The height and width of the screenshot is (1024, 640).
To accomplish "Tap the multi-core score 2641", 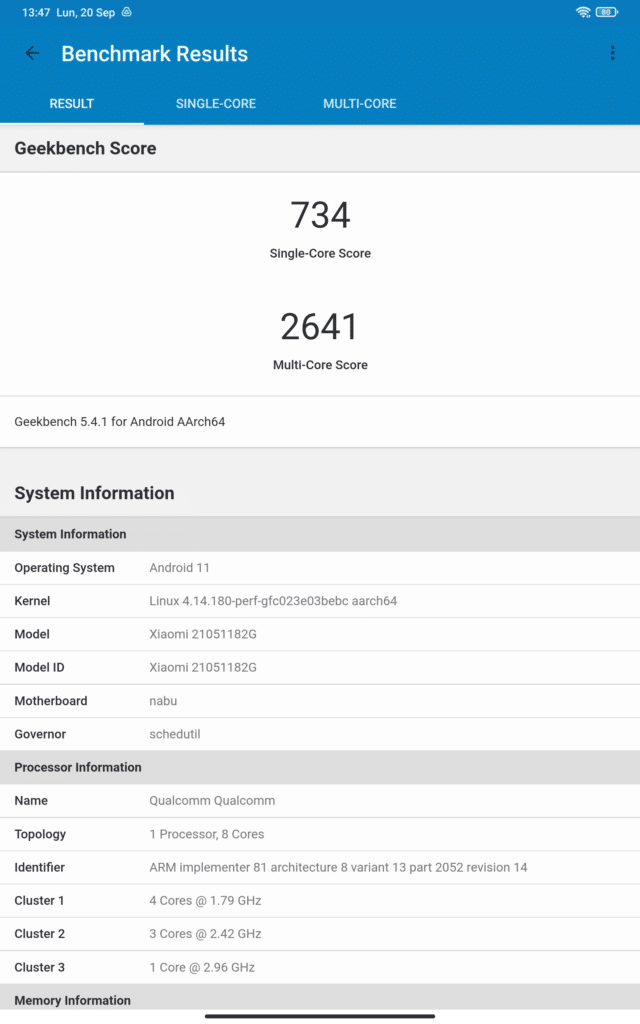I will click(x=320, y=327).
